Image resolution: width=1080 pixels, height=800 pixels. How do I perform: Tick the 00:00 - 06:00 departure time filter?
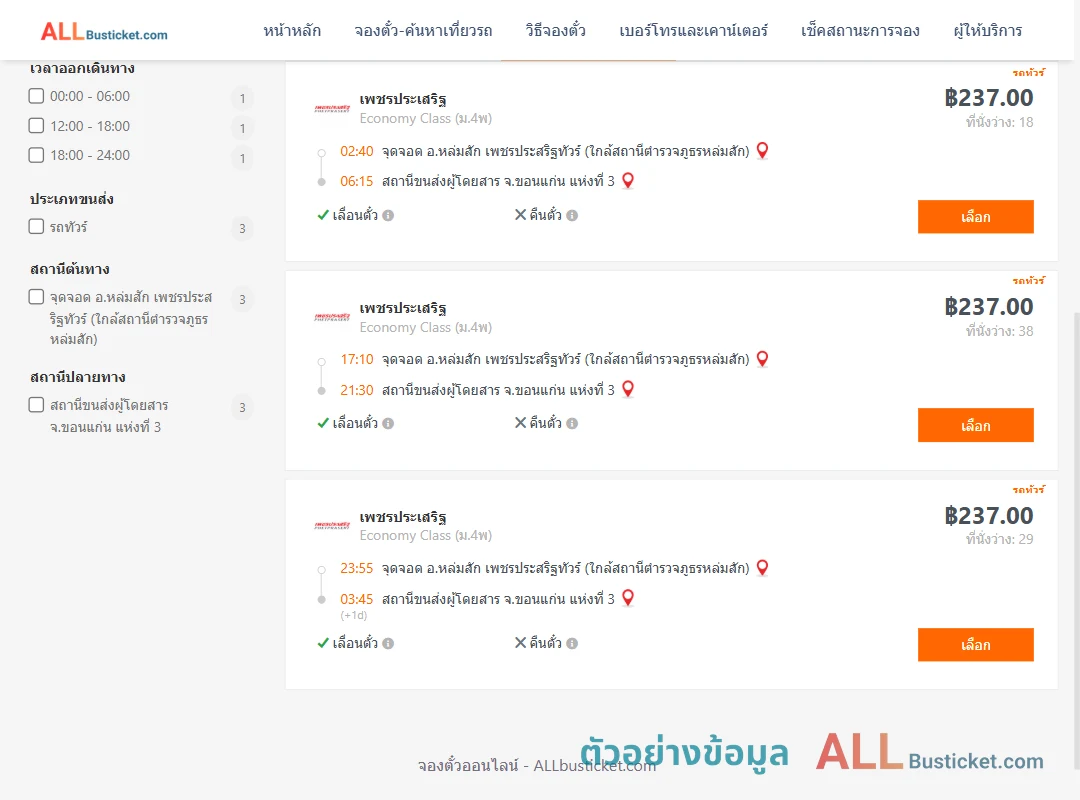[x=36, y=96]
